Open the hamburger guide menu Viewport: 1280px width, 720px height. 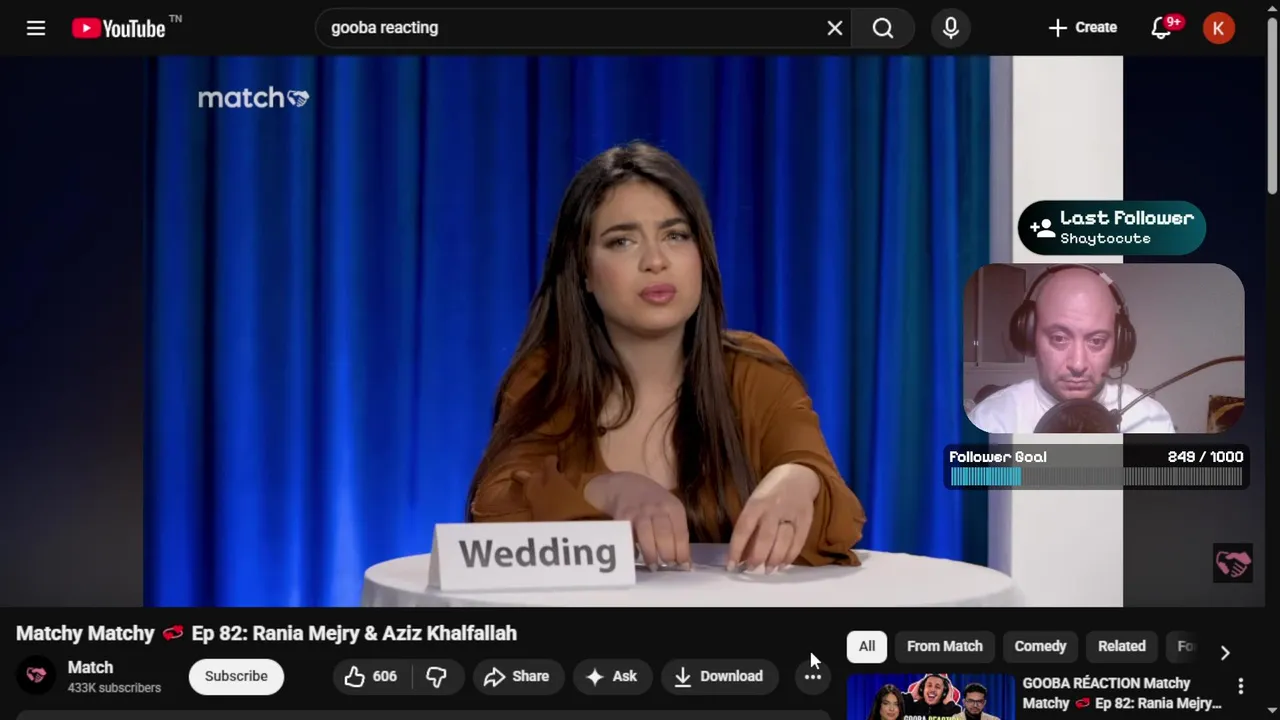point(36,28)
